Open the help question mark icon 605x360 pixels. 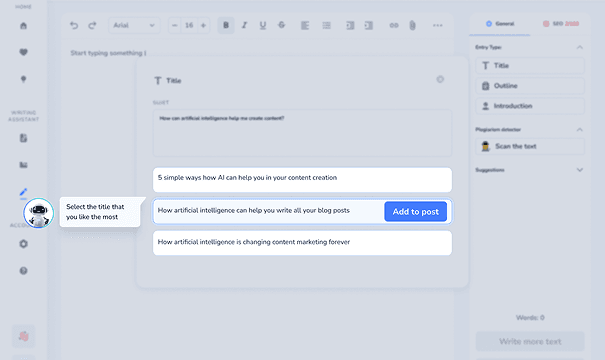(x=24, y=271)
